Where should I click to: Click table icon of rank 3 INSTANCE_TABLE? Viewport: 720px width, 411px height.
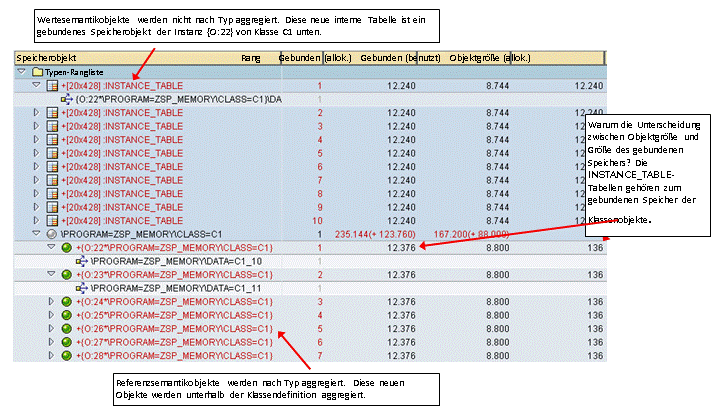click(52, 126)
